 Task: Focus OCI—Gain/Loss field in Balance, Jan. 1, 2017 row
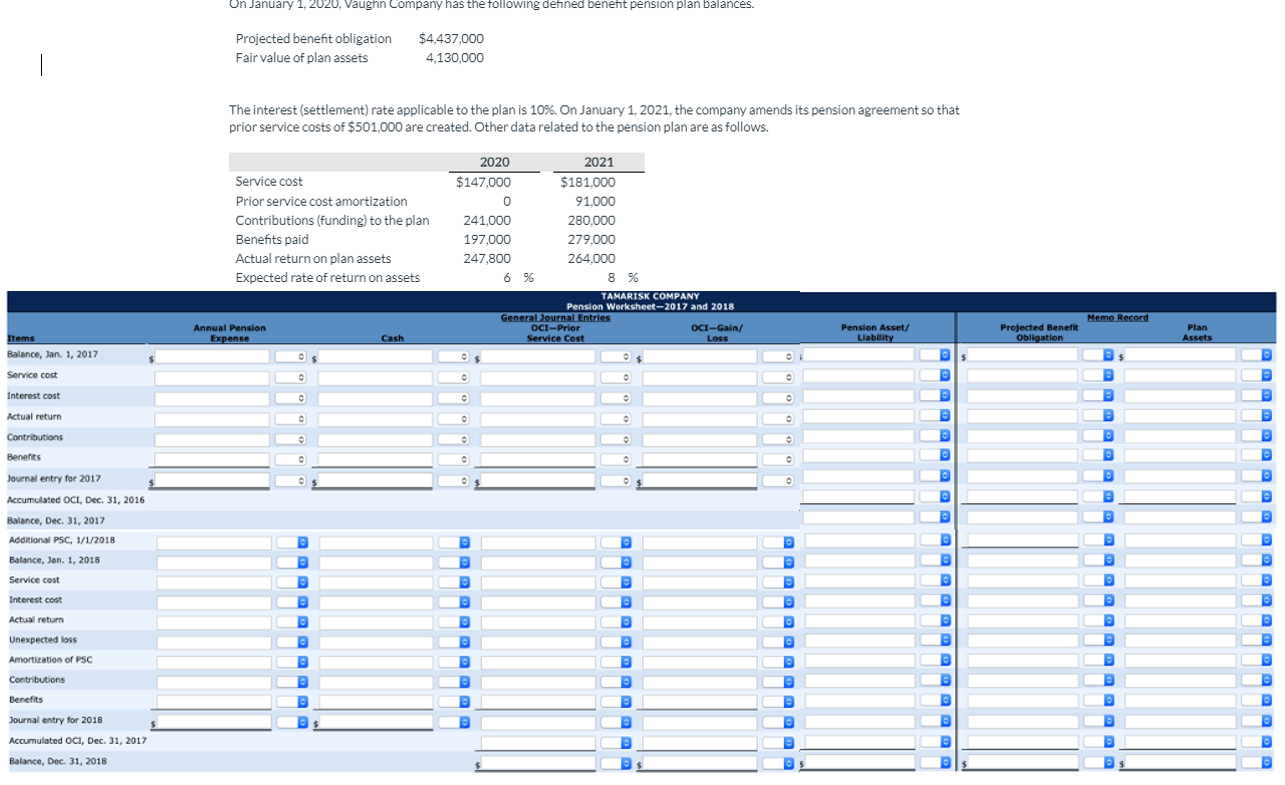click(700, 356)
